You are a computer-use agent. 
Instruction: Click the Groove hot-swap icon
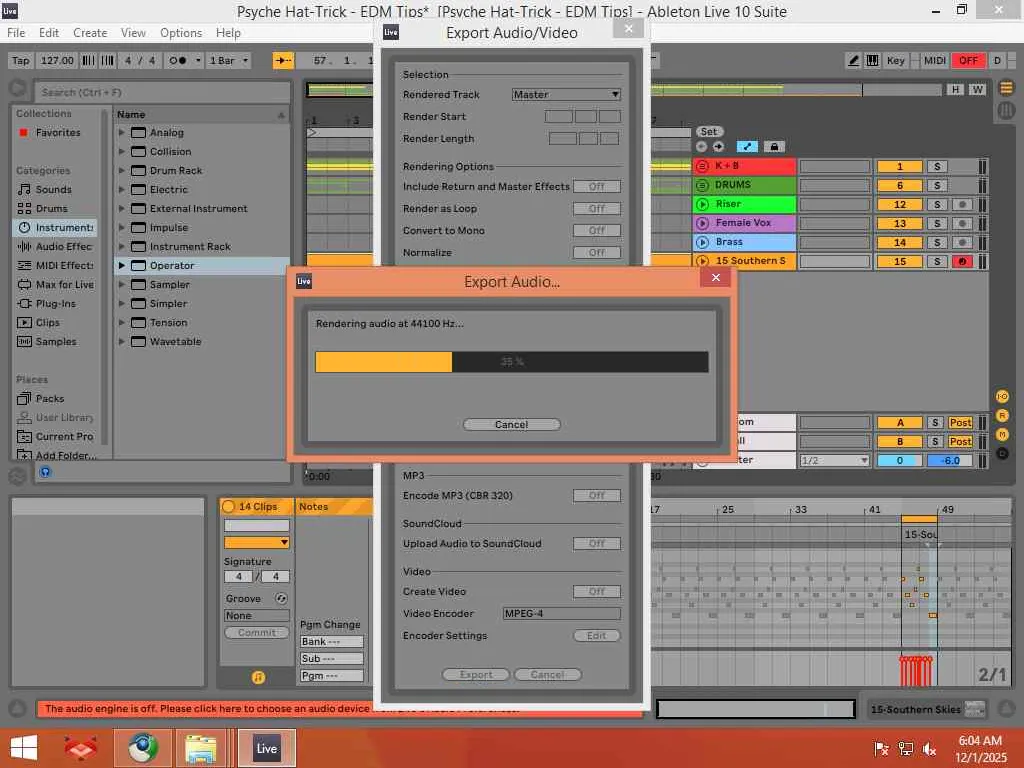[281, 598]
